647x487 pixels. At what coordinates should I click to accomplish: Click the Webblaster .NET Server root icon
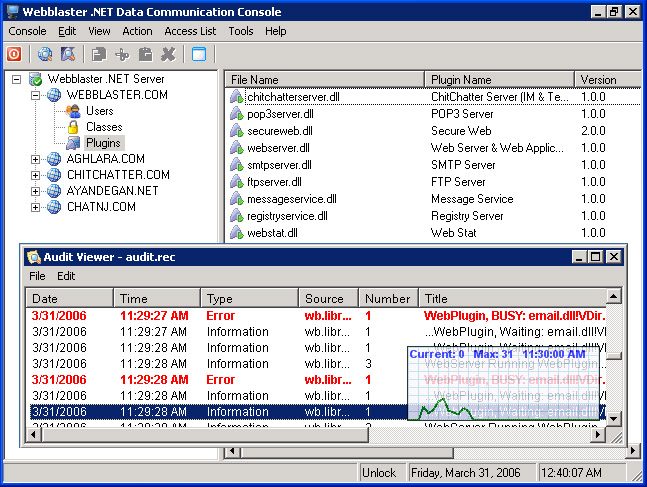pos(35,79)
